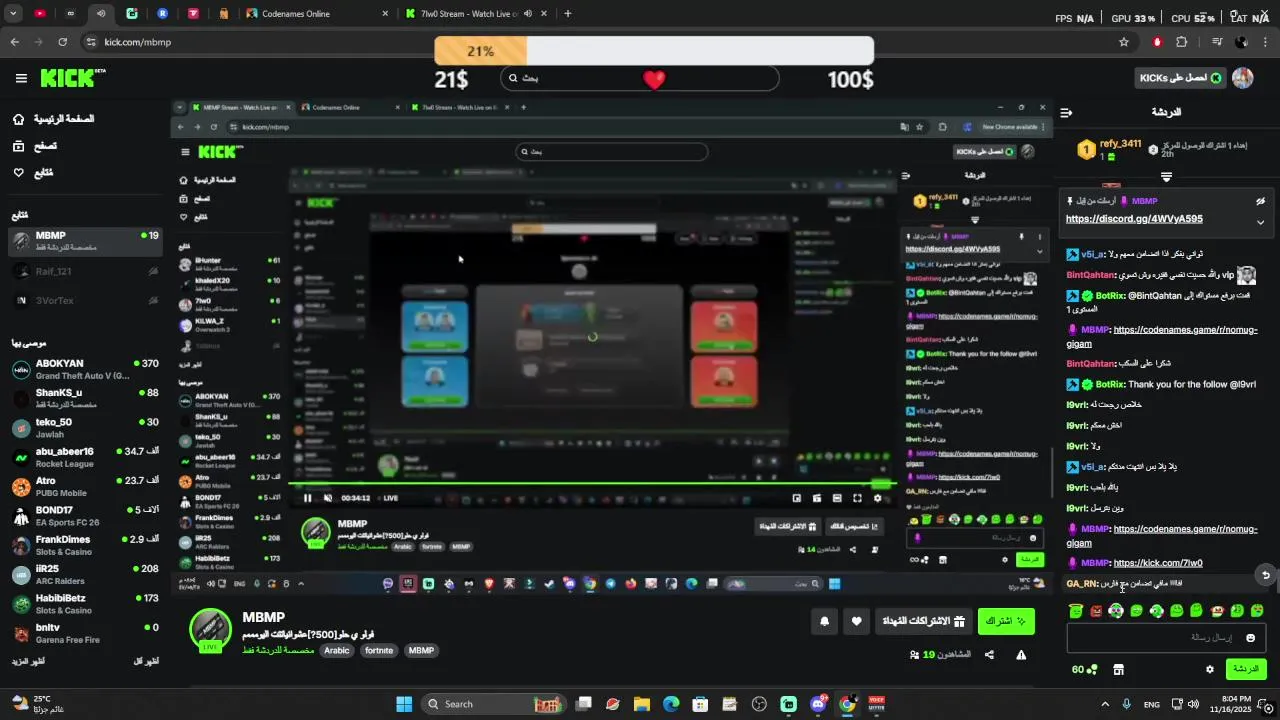Show hidden system tray icons

click(x=1105, y=704)
